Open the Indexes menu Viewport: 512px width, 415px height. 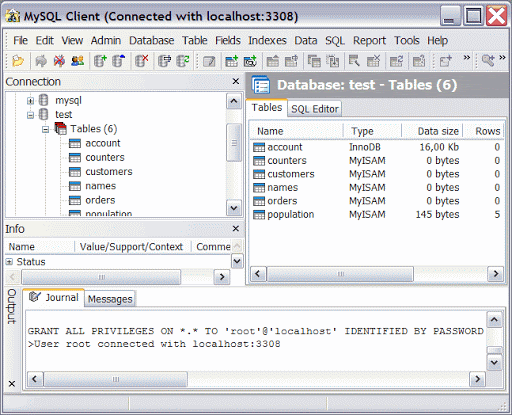point(267,41)
